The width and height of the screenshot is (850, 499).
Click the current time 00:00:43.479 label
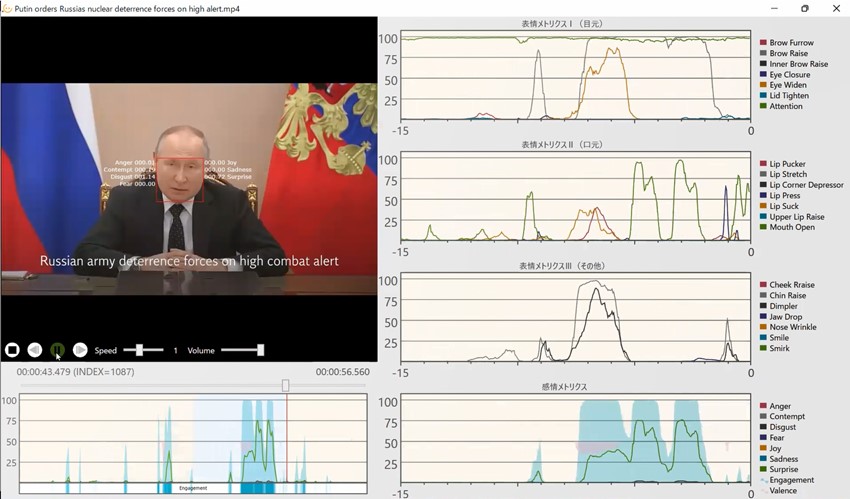tap(75, 372)
